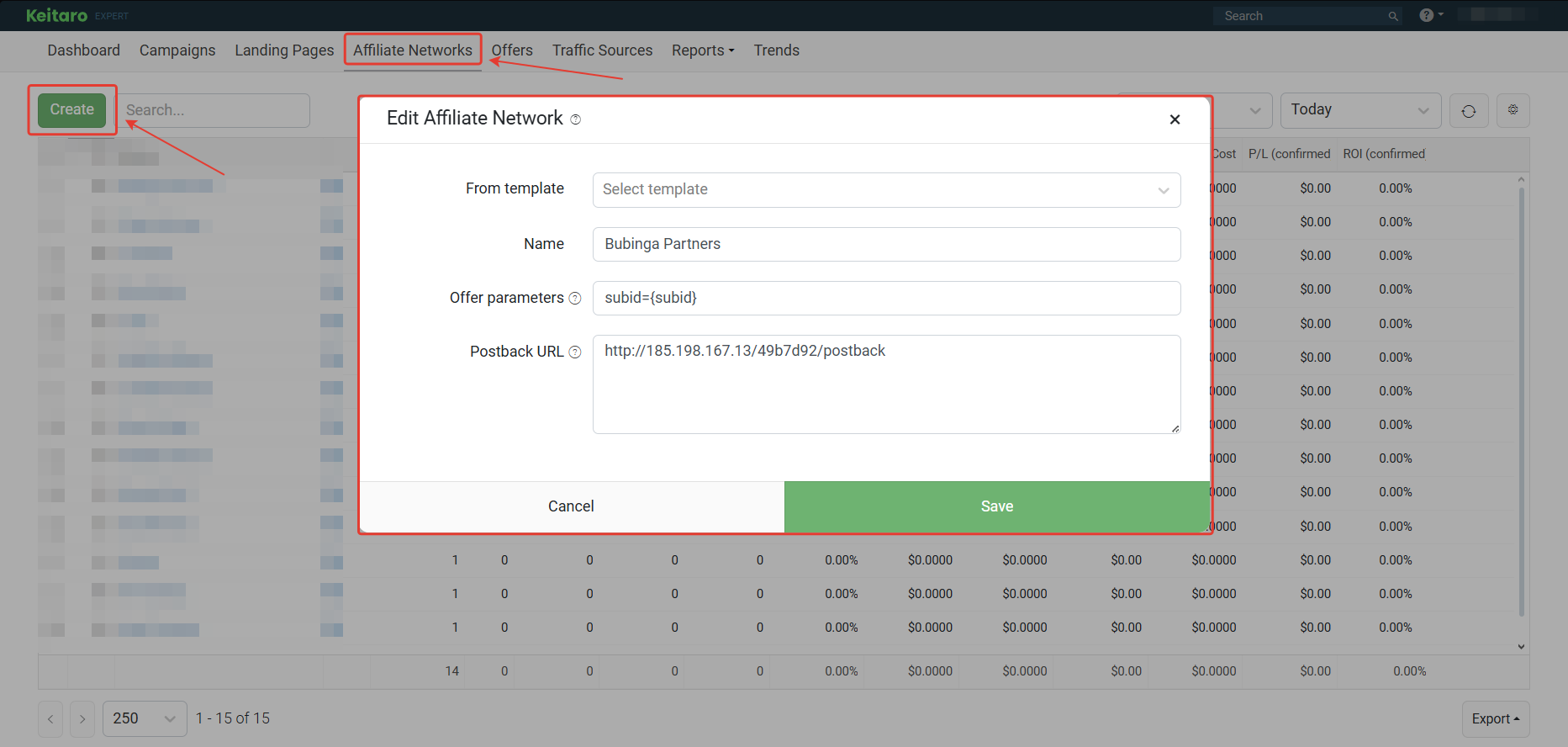Open the Export dropdown
The width and height of the screenshot is (1568, 747).
(1495, 719)
